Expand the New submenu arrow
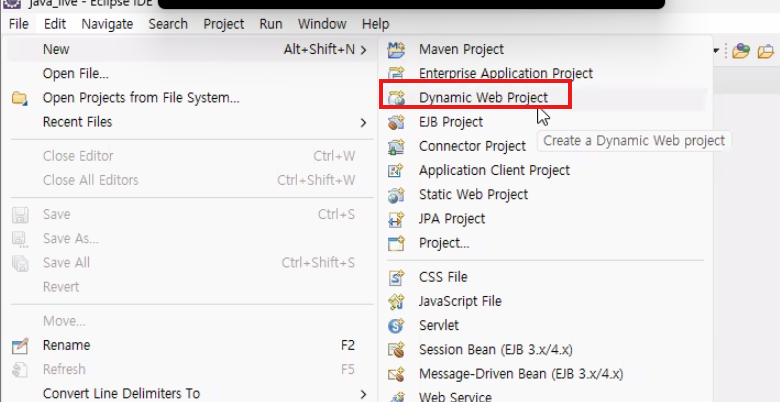The image size is (780, 402). [364, 50]
